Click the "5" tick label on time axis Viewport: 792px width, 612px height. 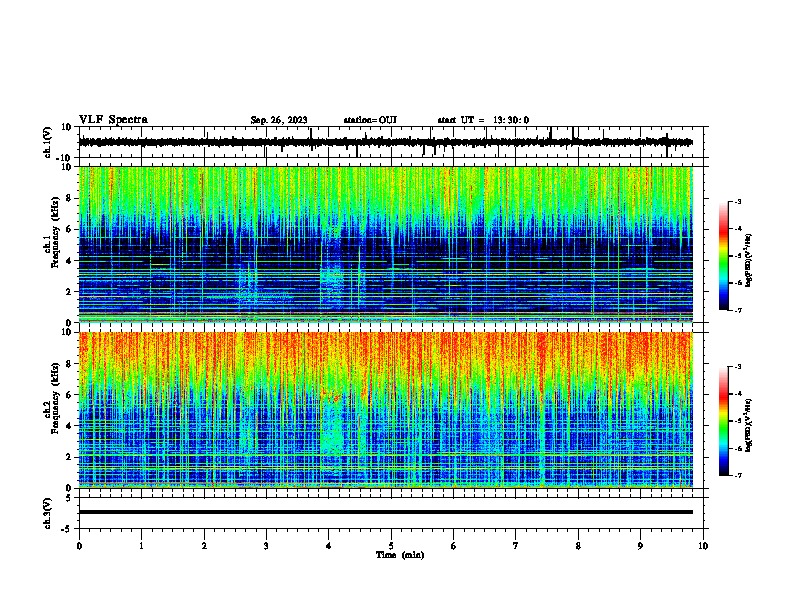coord(391,546)
